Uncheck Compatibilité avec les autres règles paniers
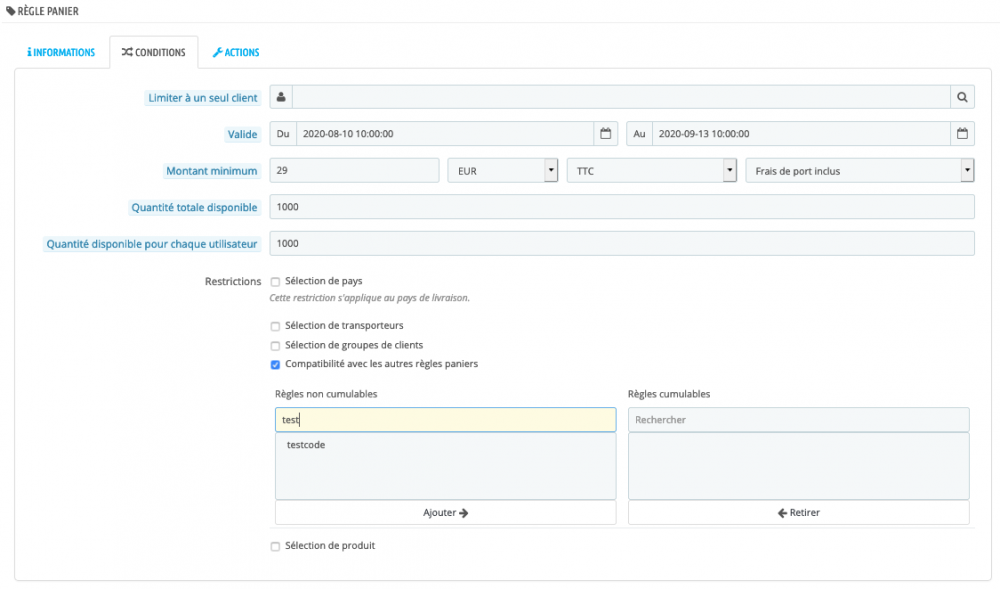 275,365
